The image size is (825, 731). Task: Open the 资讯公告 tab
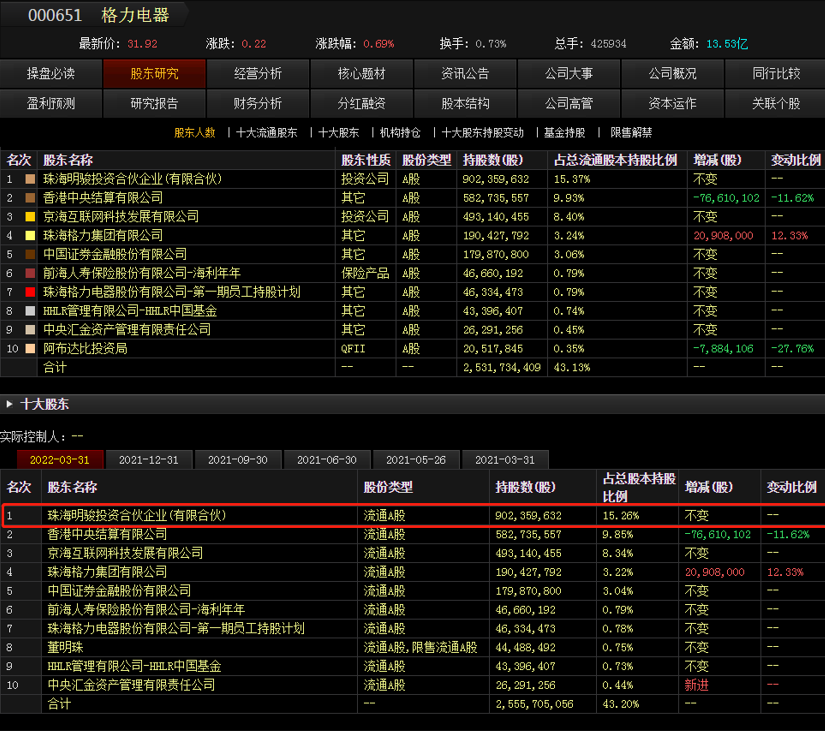point(465,73)
